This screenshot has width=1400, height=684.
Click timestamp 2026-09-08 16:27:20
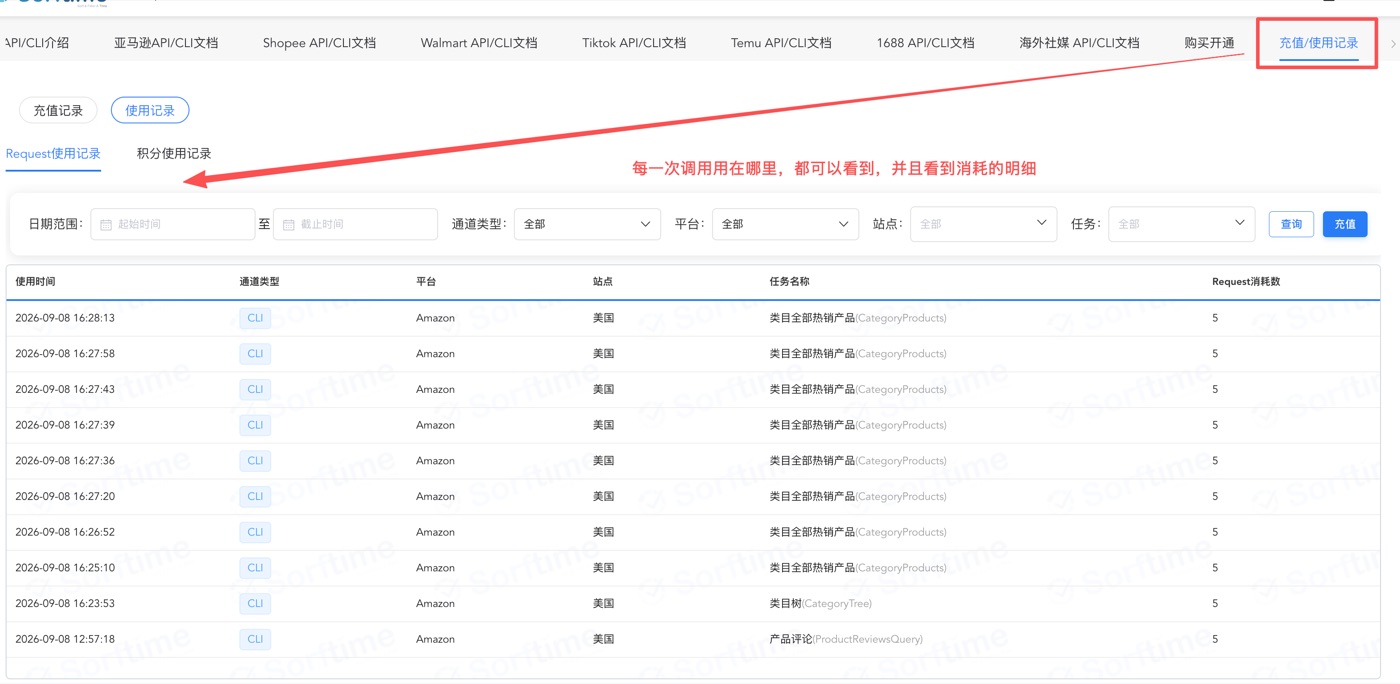click(x=65, y=497)
